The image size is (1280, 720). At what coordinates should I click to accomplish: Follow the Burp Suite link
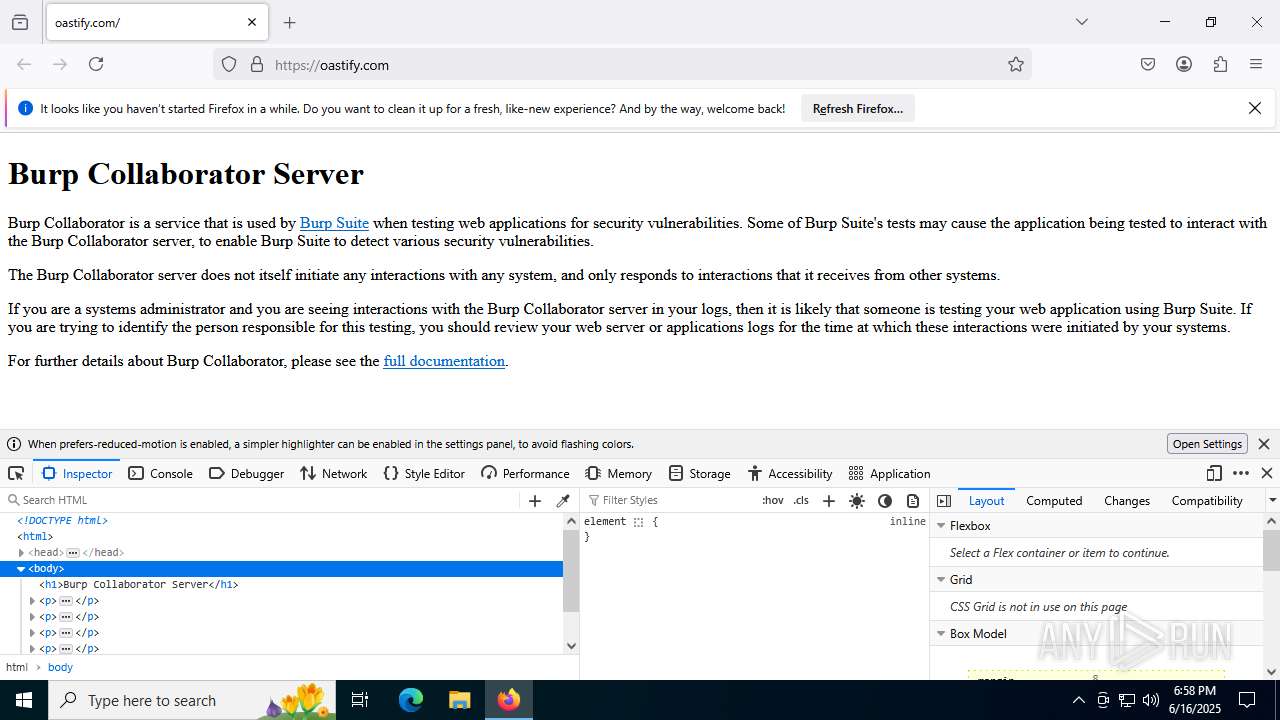334,223
